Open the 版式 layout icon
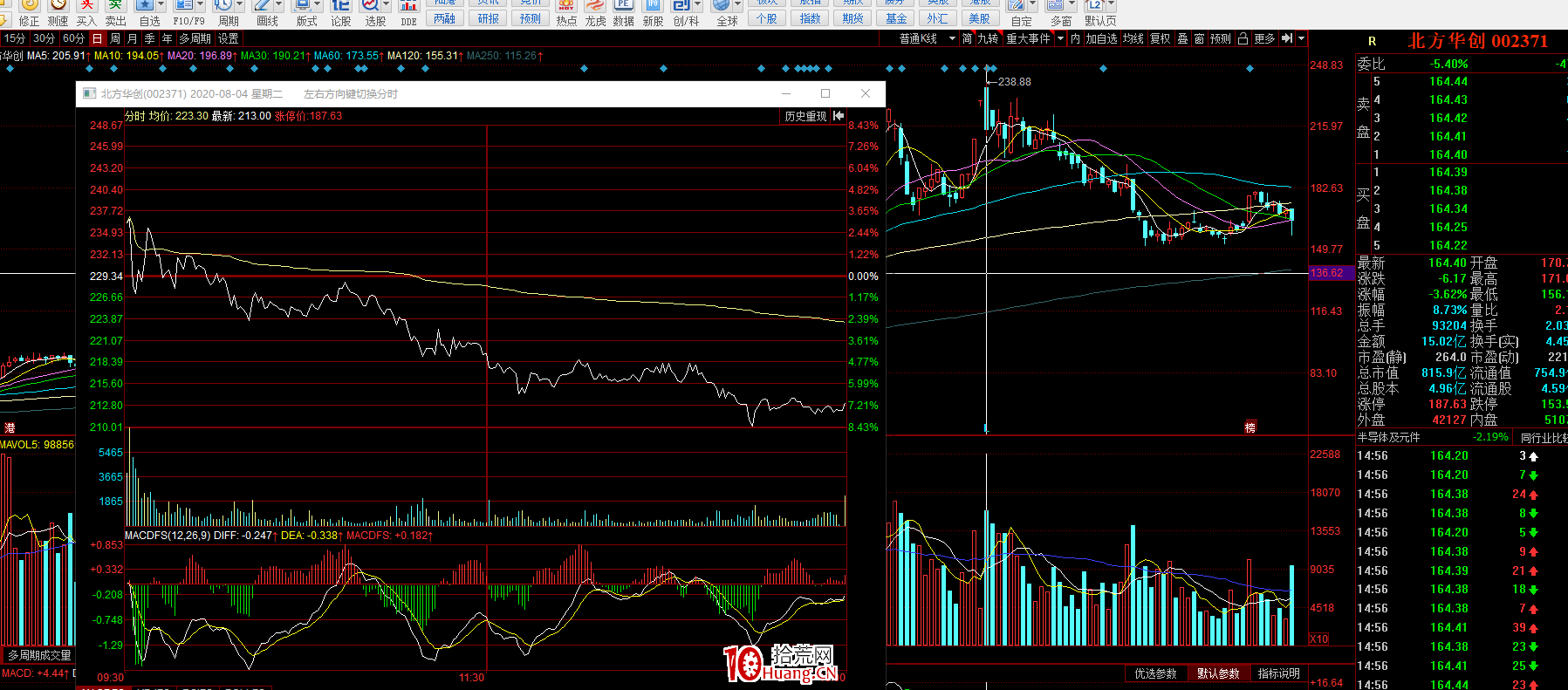Image resolution: width=1568 pixels, height=690 pixels. (302, 5)
